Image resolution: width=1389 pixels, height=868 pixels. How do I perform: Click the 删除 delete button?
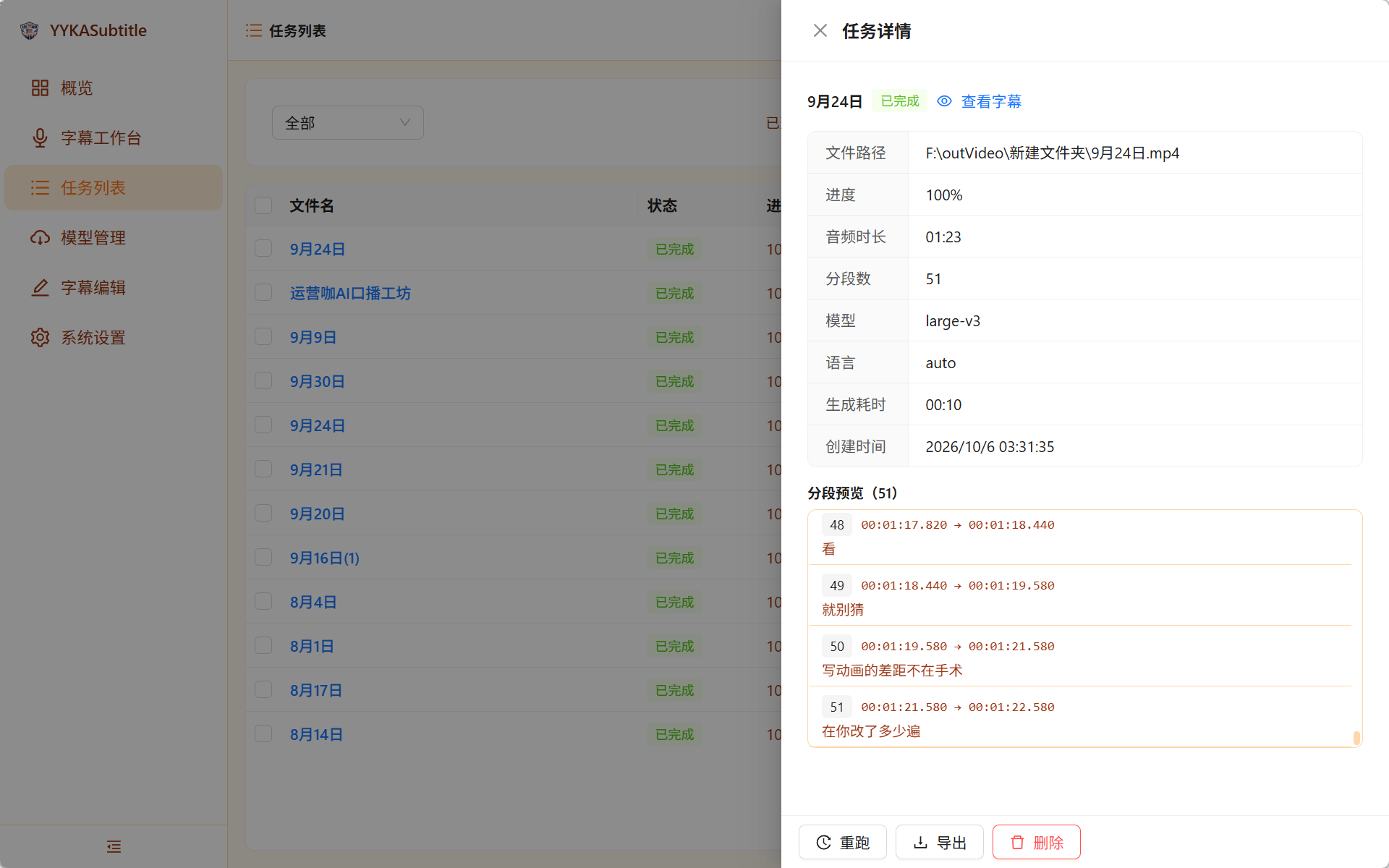click(x=1036, y=842)
